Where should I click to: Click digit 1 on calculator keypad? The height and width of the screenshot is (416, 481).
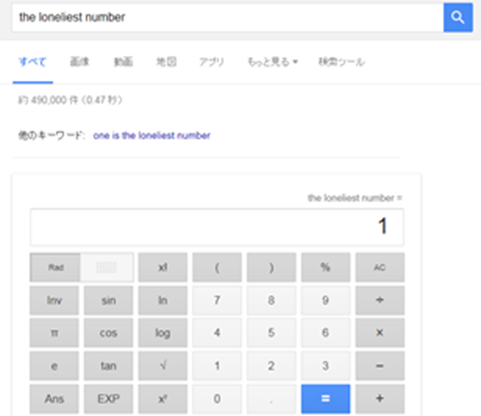click(x=217, y=366)
